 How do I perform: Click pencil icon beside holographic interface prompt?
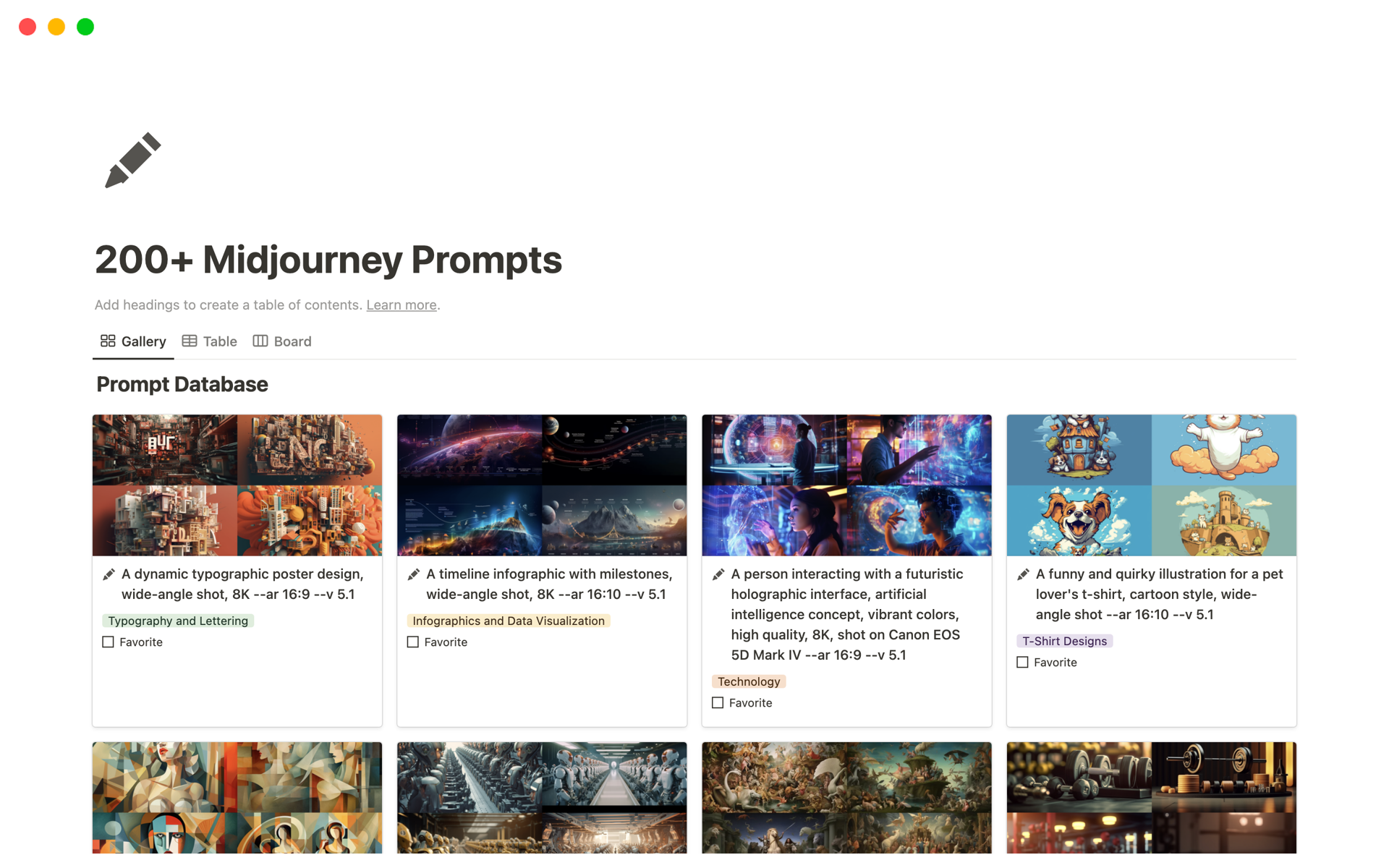tap(718, 574)
